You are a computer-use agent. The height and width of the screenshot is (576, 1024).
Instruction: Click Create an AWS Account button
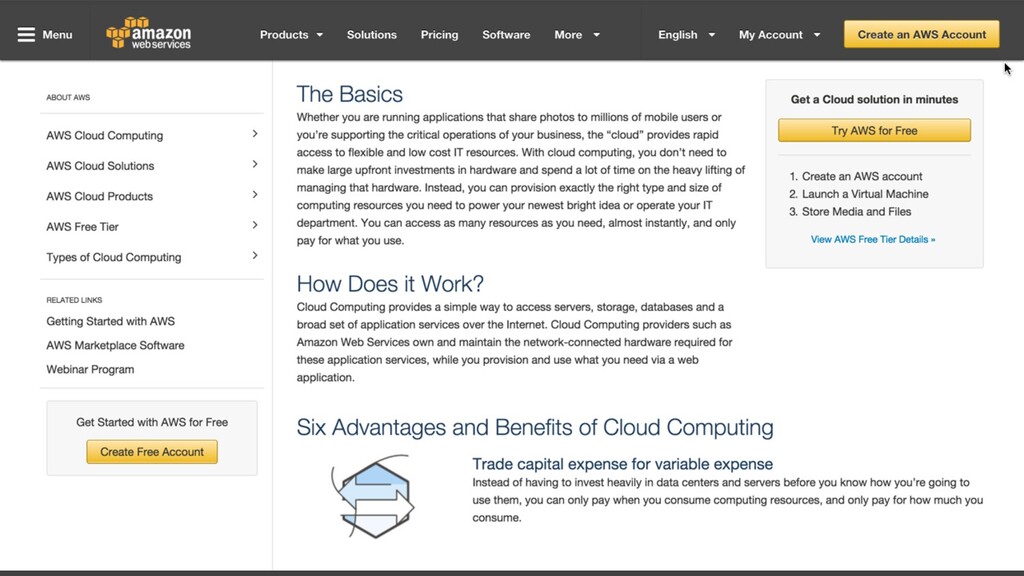pyautogui.click(x=921, y=35)
